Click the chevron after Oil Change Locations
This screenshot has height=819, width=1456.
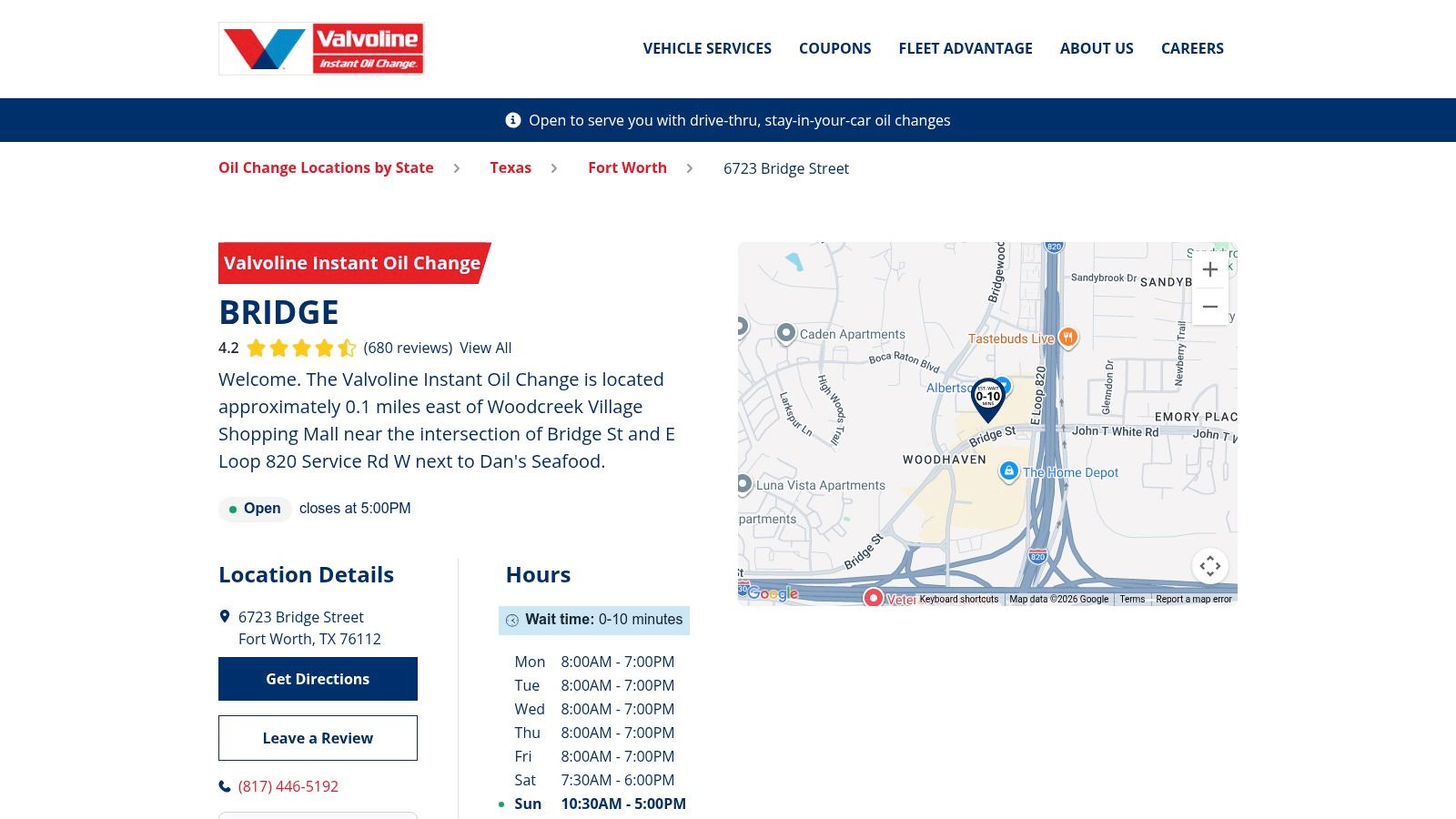point(455,168)
